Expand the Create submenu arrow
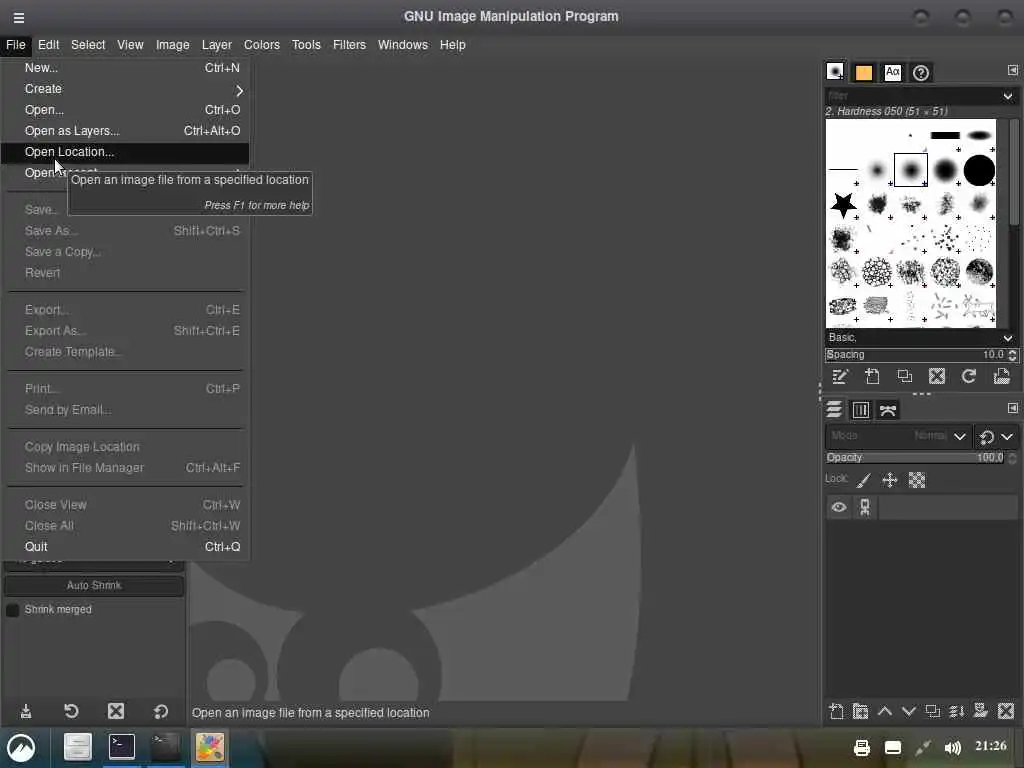The image size is (1024, 768). [x=239, y=90]
